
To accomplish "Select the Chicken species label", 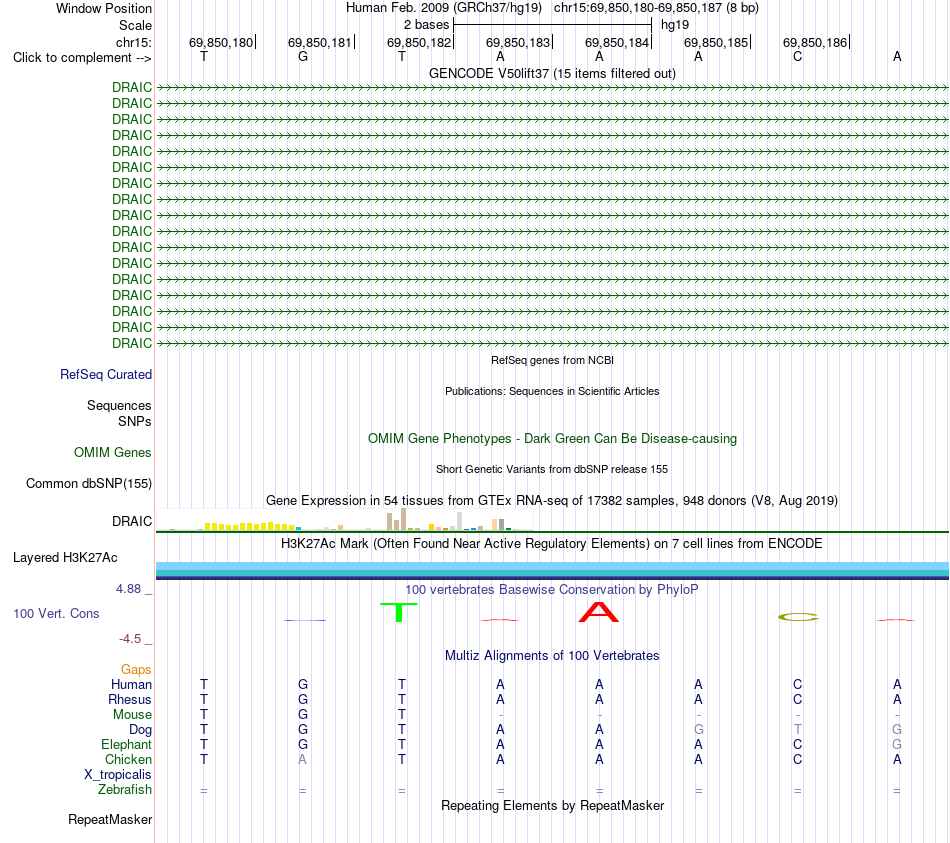I will (128, 759).
